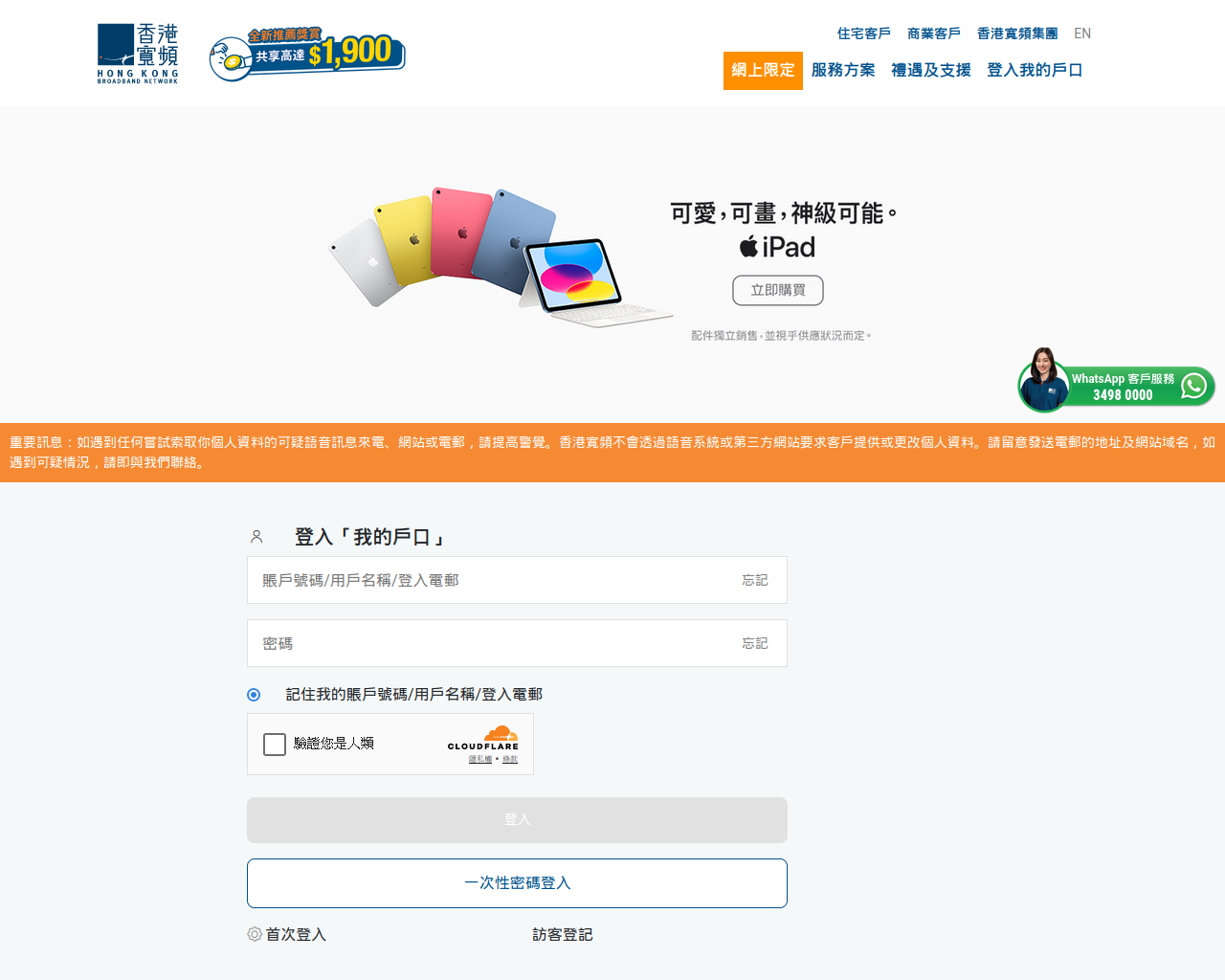Click the 密碼 password field
Viewport: 1225px width, 980px height.
coord(517,643)
